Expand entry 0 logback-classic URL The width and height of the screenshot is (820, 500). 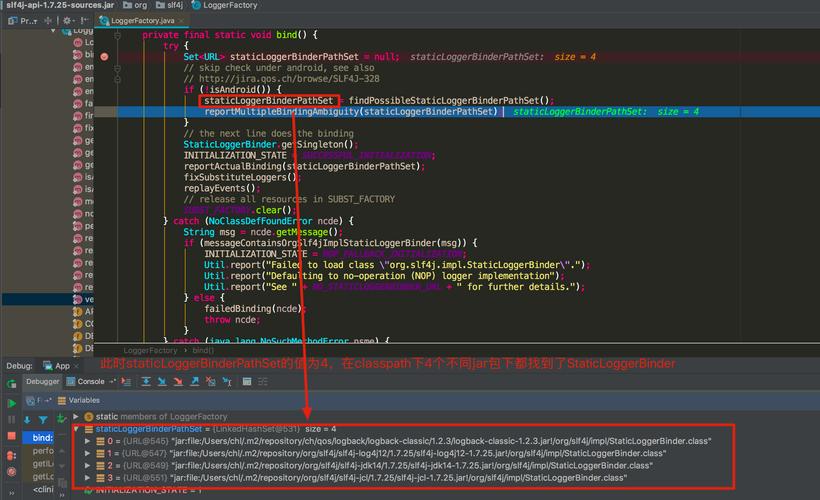(87, 441)
